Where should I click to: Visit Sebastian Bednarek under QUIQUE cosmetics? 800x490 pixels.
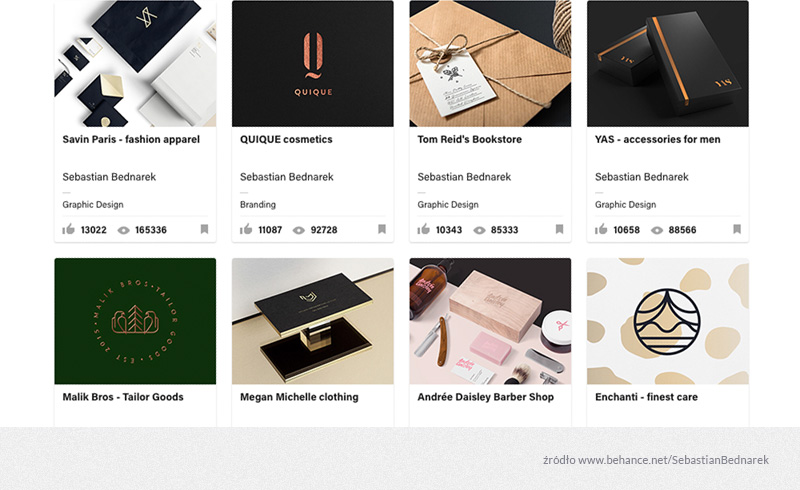(287, 177)
